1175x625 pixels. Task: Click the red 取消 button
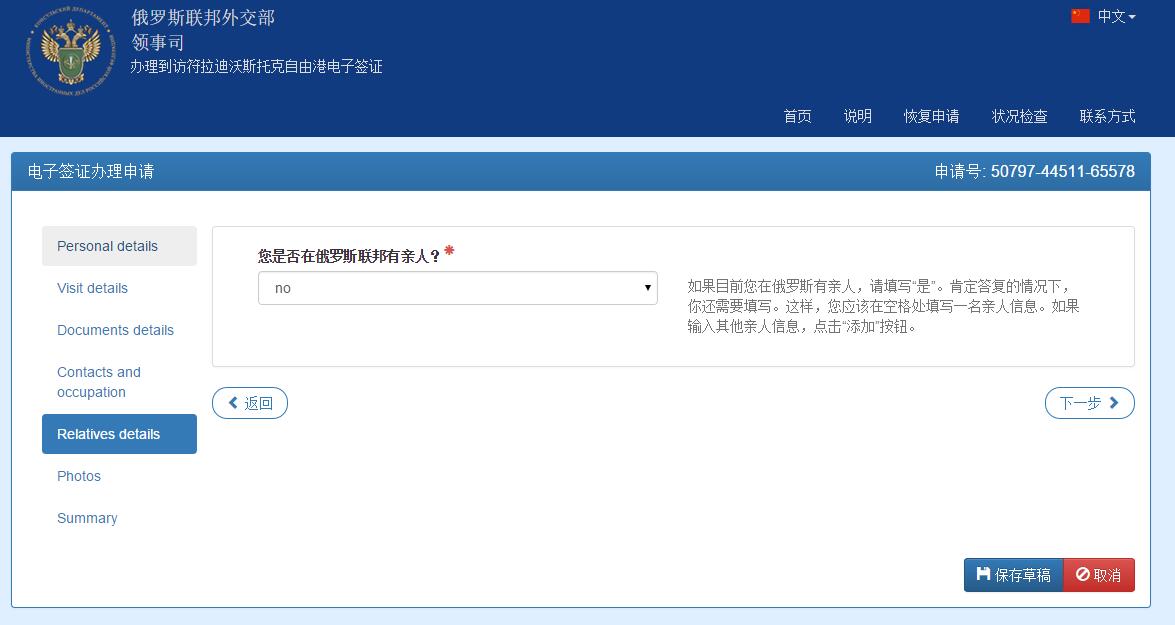coord(1098,575)
